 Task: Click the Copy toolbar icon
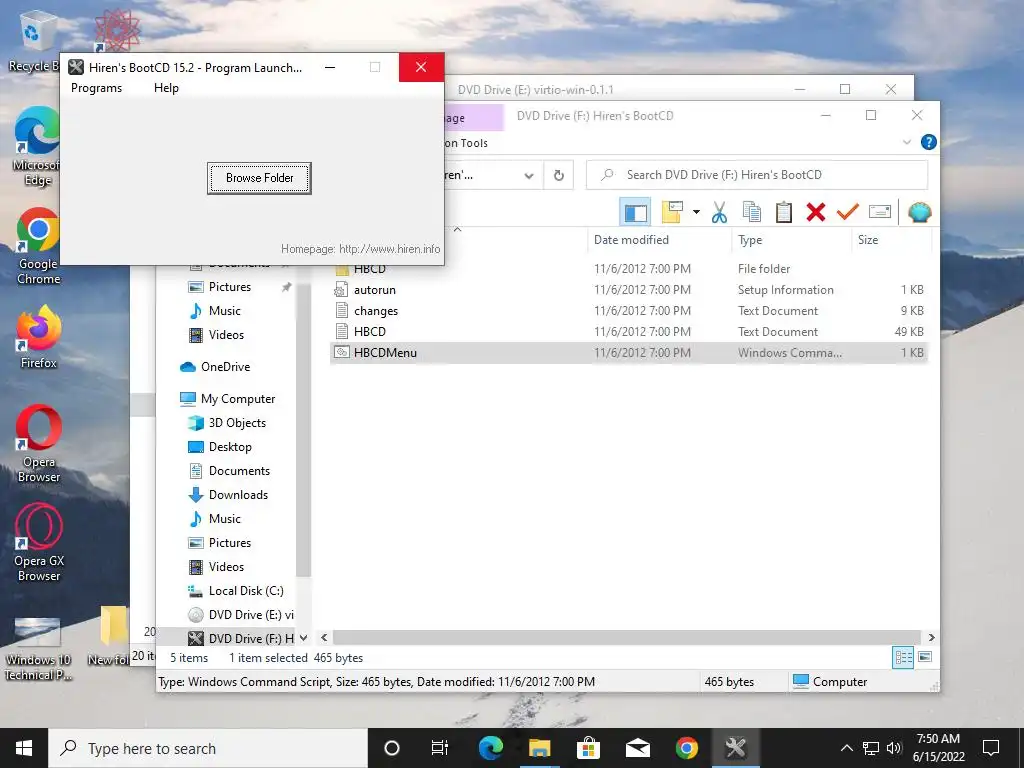pos(752,212)
